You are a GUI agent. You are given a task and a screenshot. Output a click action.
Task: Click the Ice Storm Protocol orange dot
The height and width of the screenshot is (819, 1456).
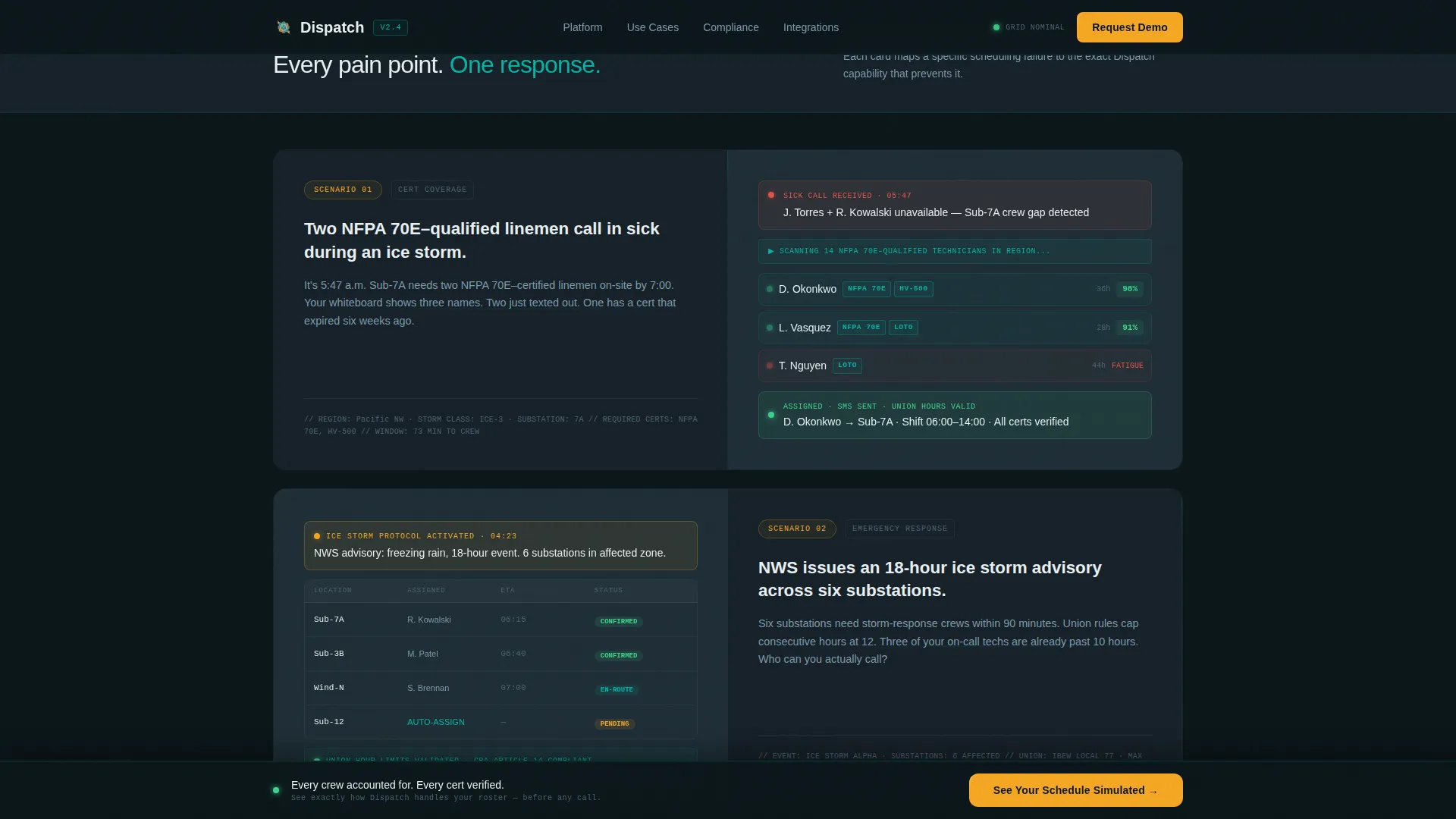[x=317, y=536]
